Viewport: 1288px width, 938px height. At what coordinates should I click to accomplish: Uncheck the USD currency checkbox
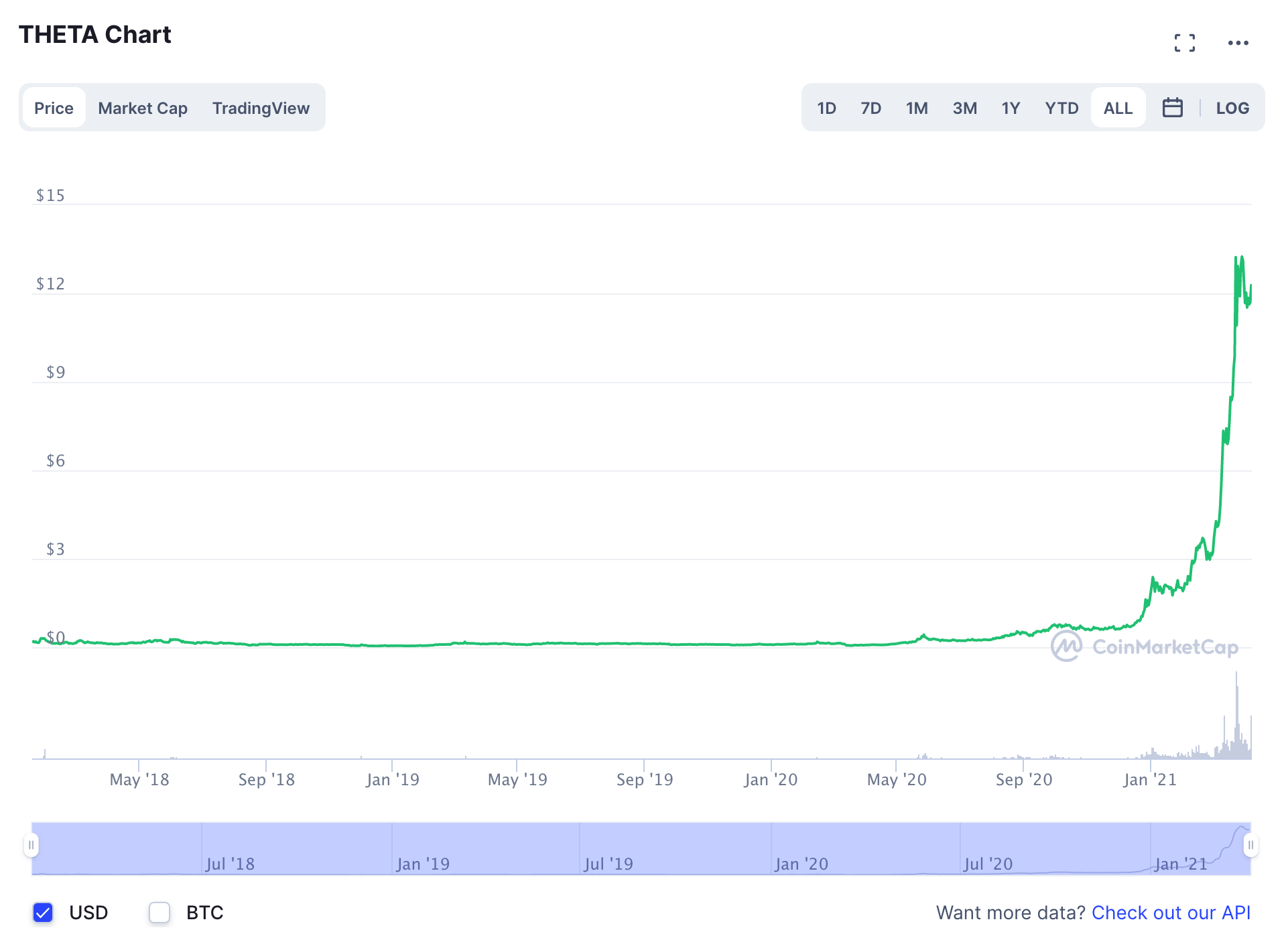(x=43, y=912)
